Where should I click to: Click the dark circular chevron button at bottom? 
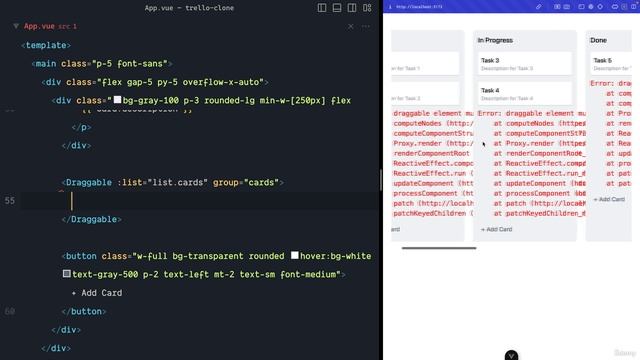[511, 356]
